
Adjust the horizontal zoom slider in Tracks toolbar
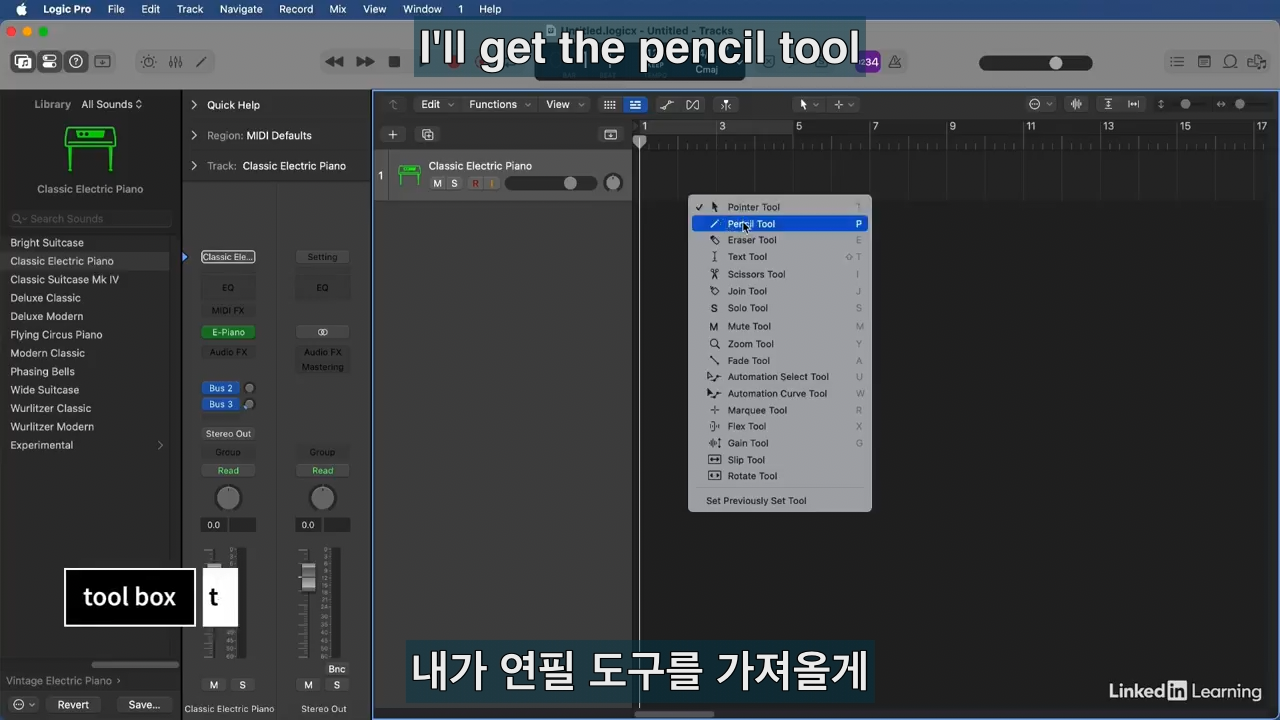1240,104
